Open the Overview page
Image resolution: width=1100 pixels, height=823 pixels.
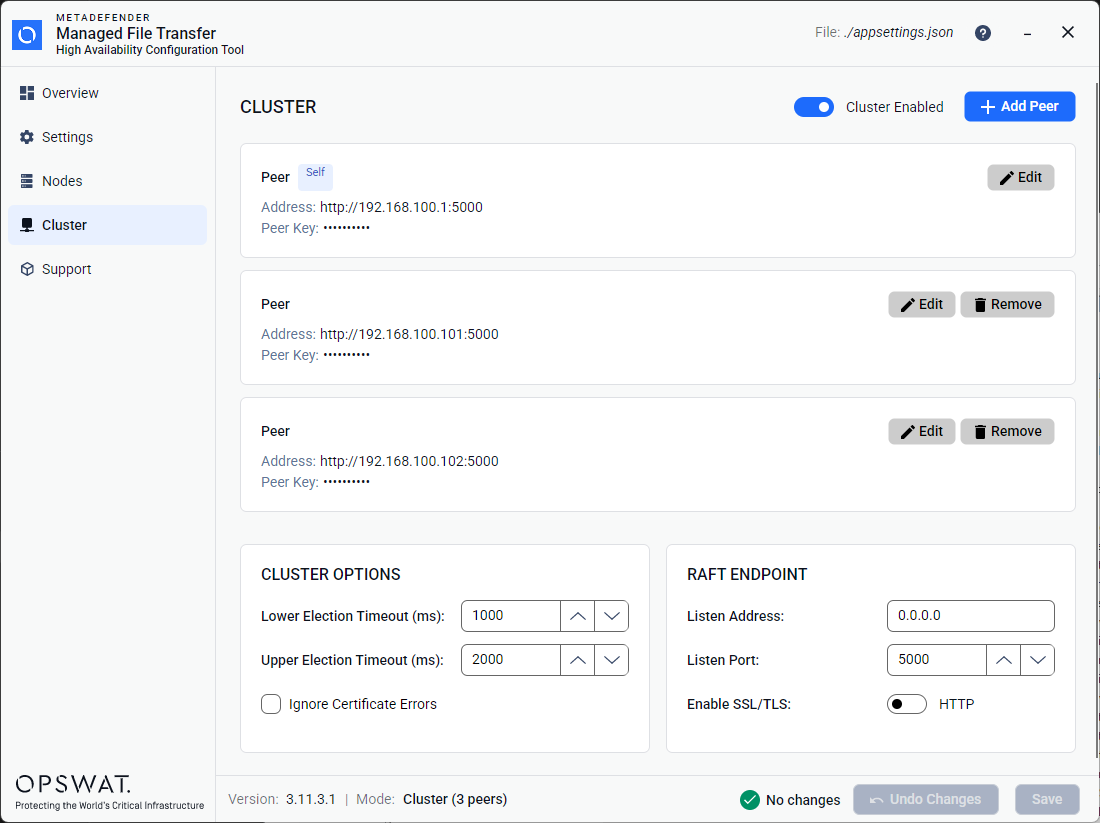pyautogui.click(x=107, y=93)
